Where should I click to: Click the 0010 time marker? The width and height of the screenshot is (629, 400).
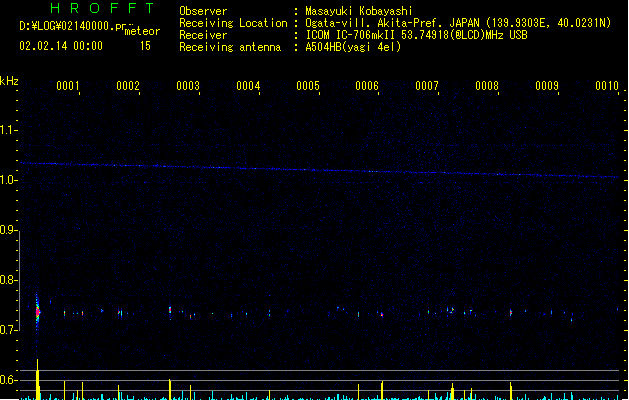607,86
